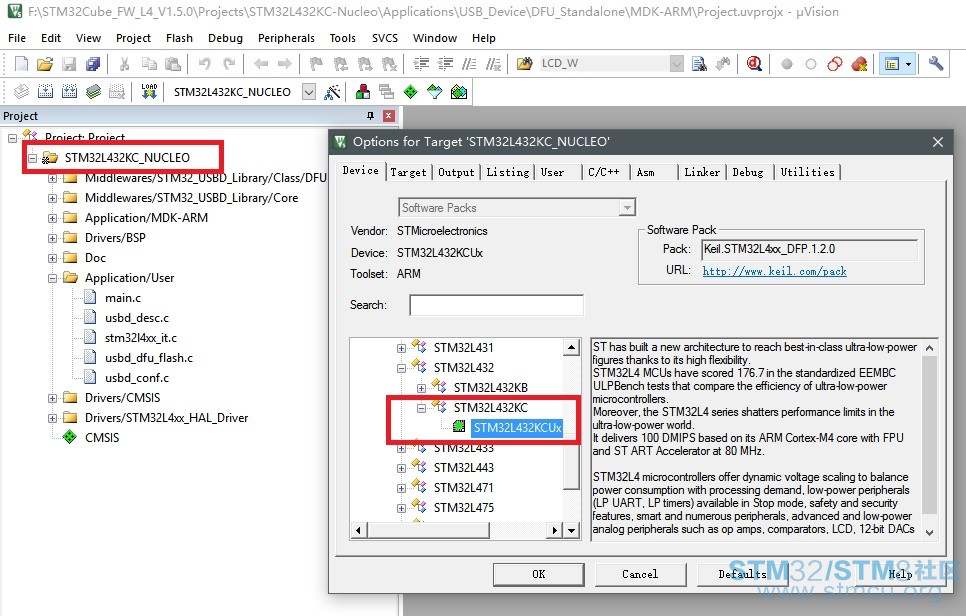Open the Peripherals menu
Viewport: 966px width, 616px height.
tap(286, 38)
